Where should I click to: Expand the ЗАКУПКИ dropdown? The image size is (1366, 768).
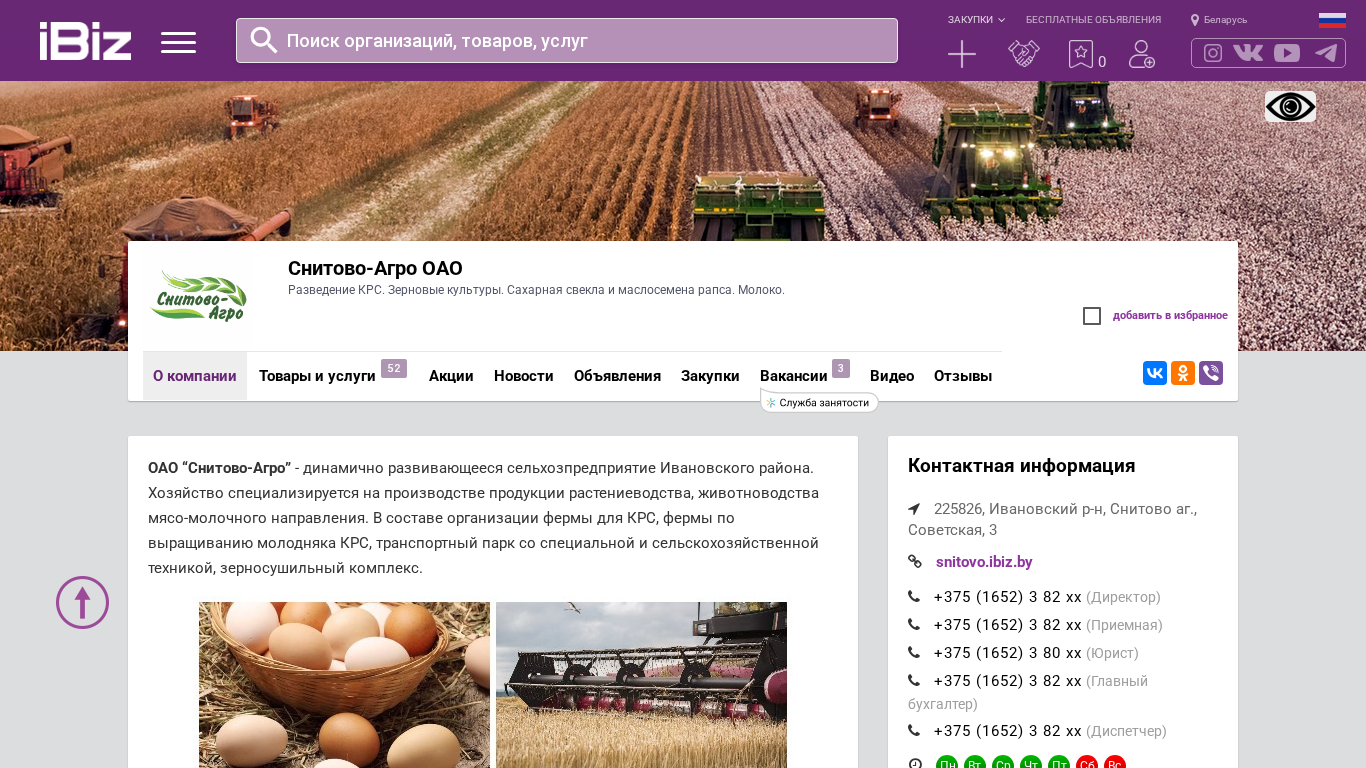pos(976,20)
